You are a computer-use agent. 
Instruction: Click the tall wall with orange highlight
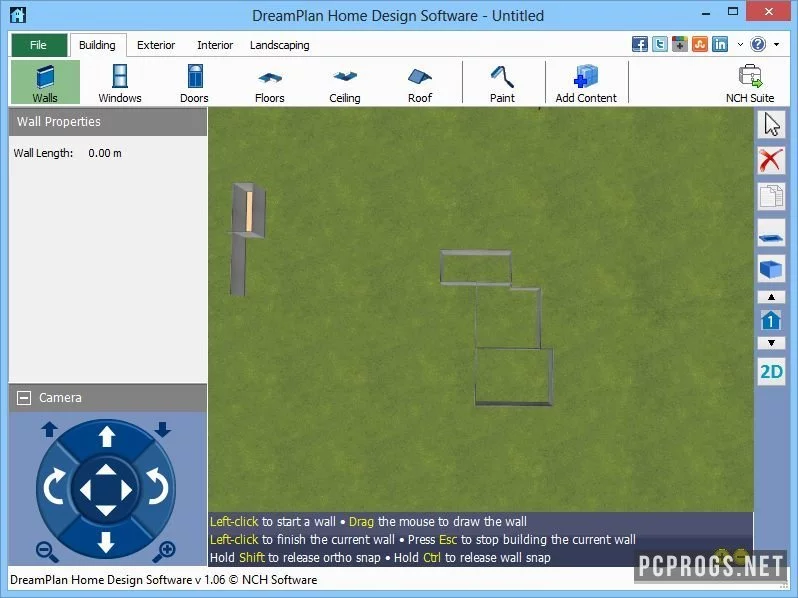click(x=249, y=210)
